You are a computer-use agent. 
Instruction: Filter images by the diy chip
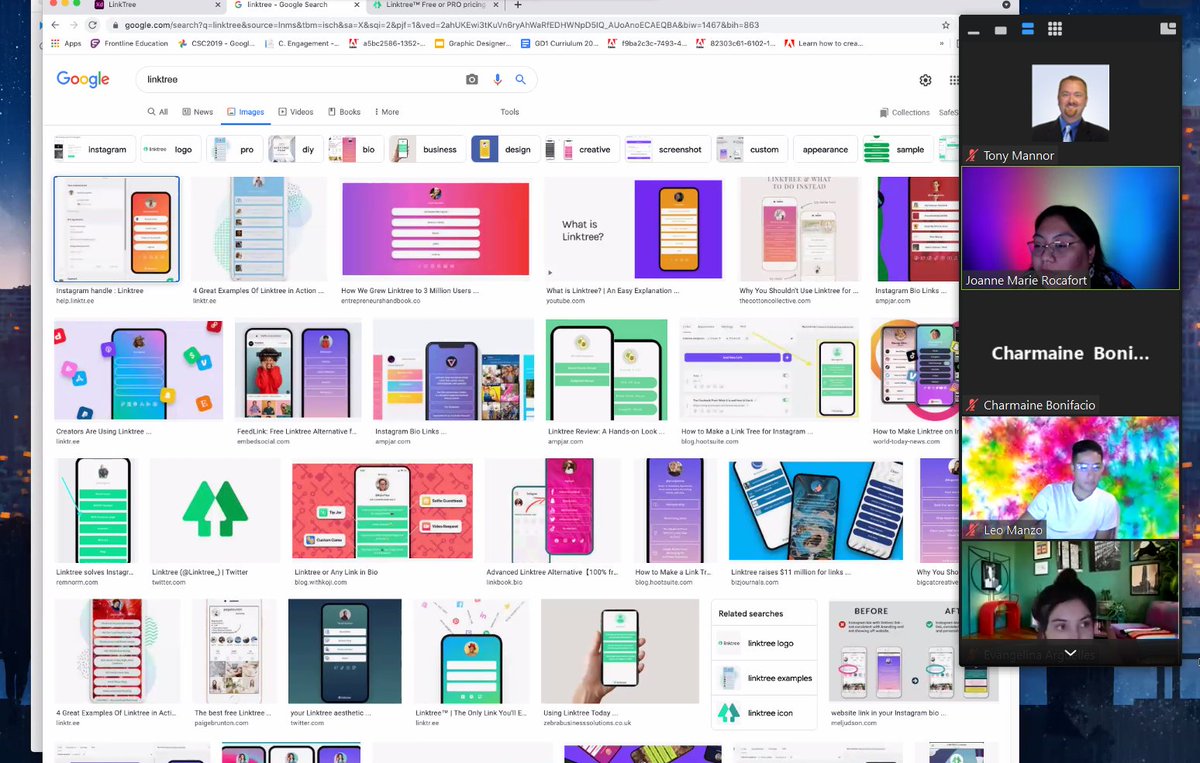(295, 149)
